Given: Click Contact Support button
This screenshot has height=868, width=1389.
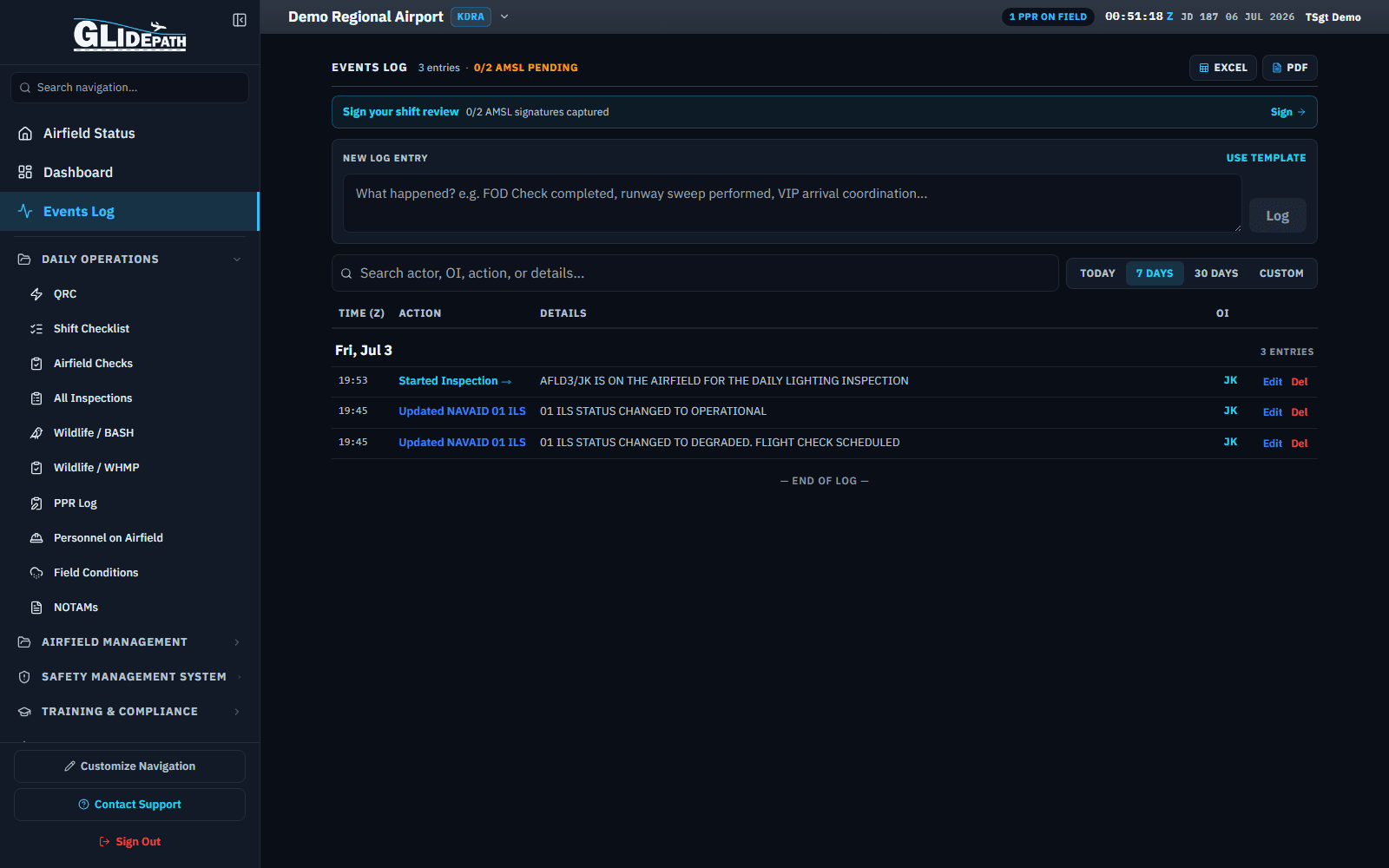Looking at the screenshot, I should coord(129,805).
